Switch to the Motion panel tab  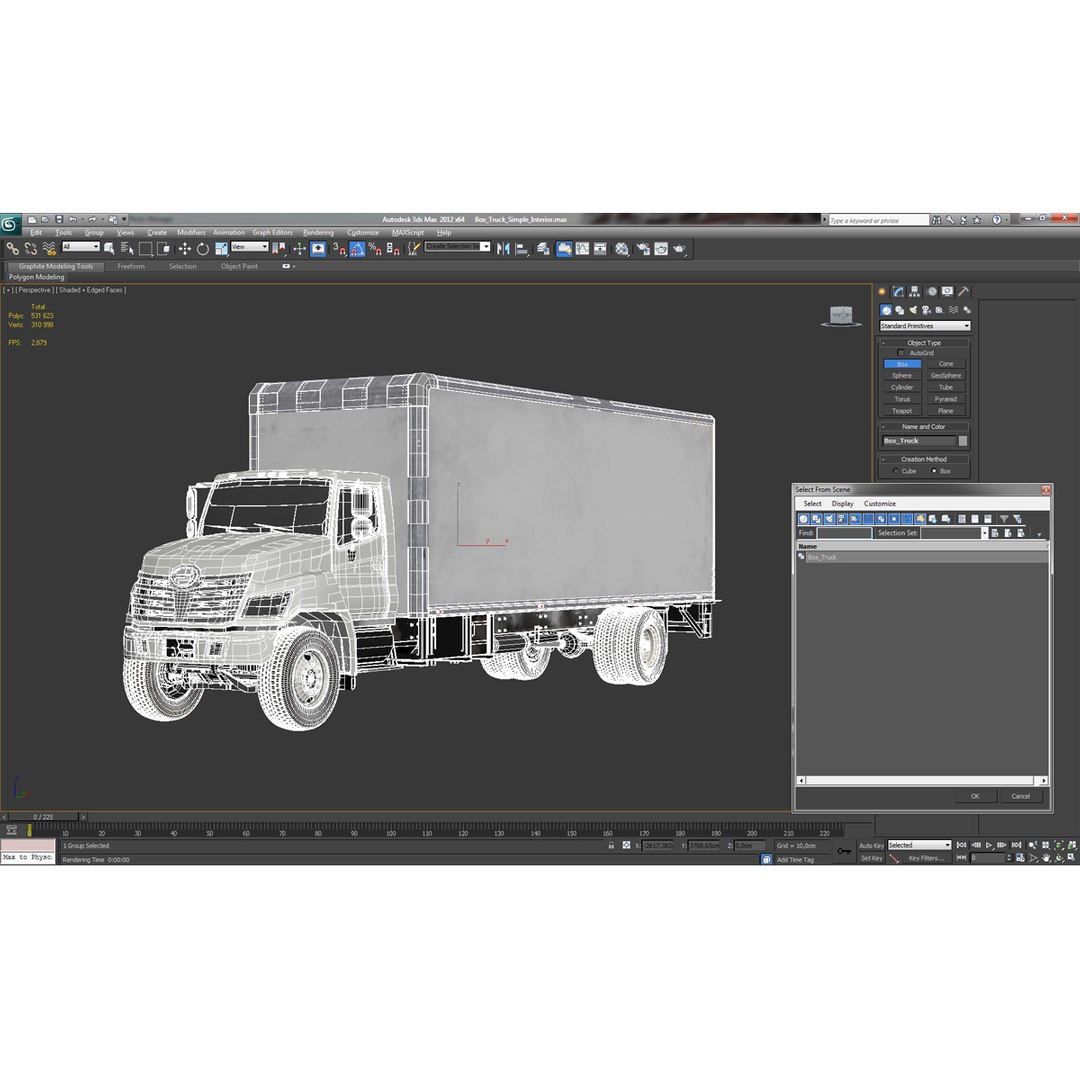click(x=931, y=291)
